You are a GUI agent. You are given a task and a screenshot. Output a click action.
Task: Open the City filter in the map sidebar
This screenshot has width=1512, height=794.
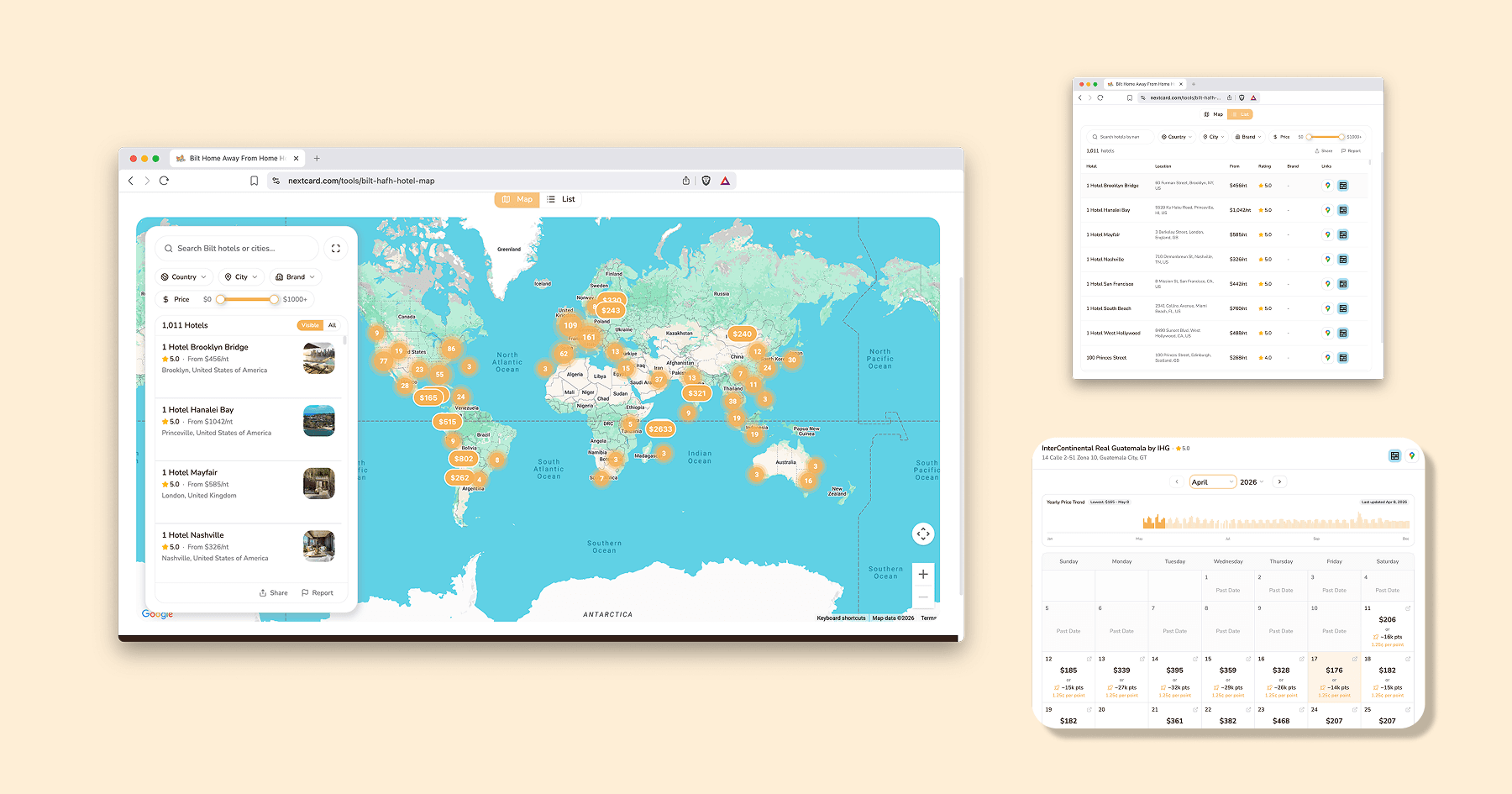point(241,276)
